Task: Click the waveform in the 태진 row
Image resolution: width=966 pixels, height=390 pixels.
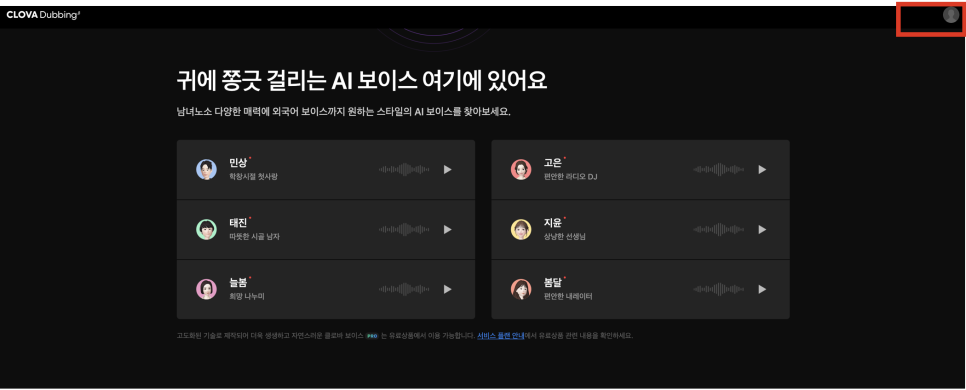Action: coord(404,229)
